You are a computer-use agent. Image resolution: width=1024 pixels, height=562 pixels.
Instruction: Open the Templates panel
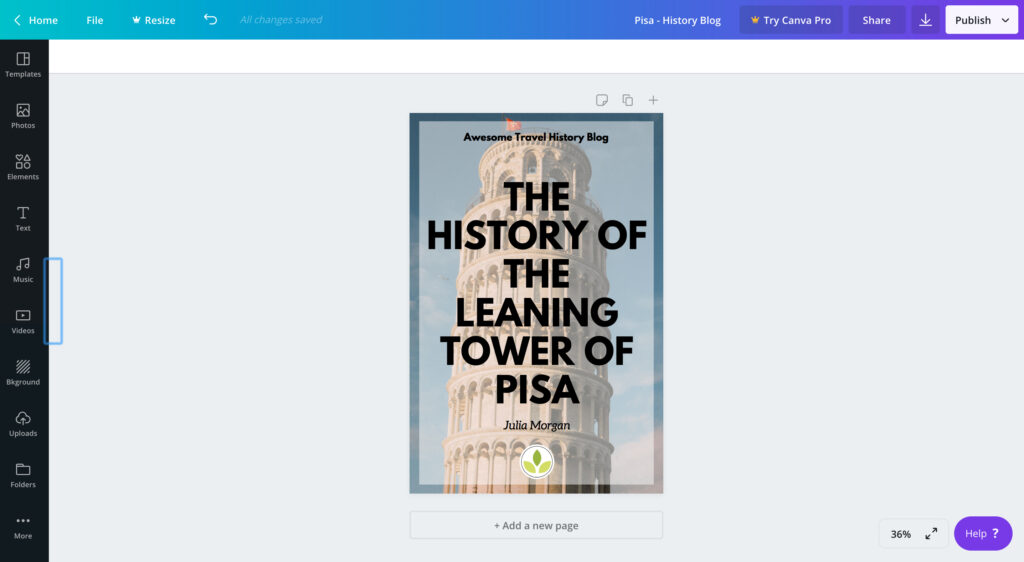[23, 65]
